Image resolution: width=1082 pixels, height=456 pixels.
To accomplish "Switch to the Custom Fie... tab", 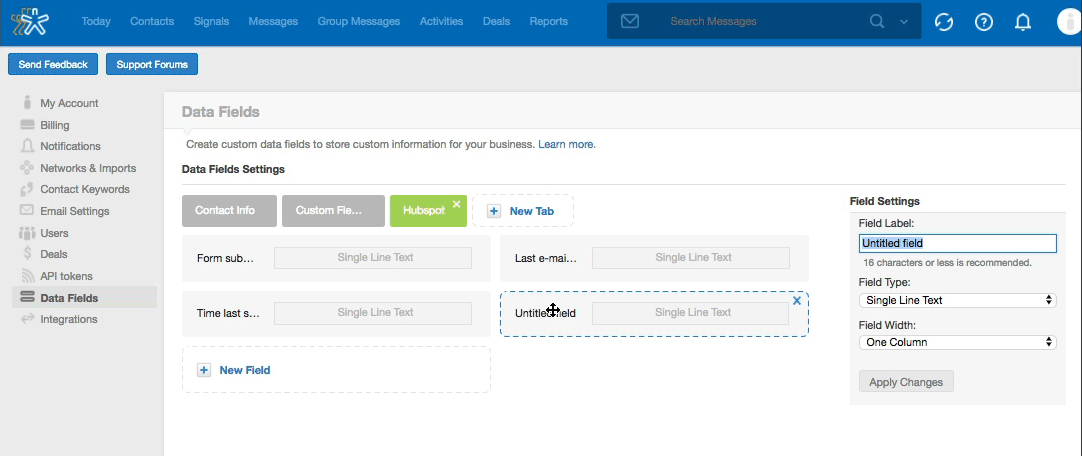I will 333,210.
